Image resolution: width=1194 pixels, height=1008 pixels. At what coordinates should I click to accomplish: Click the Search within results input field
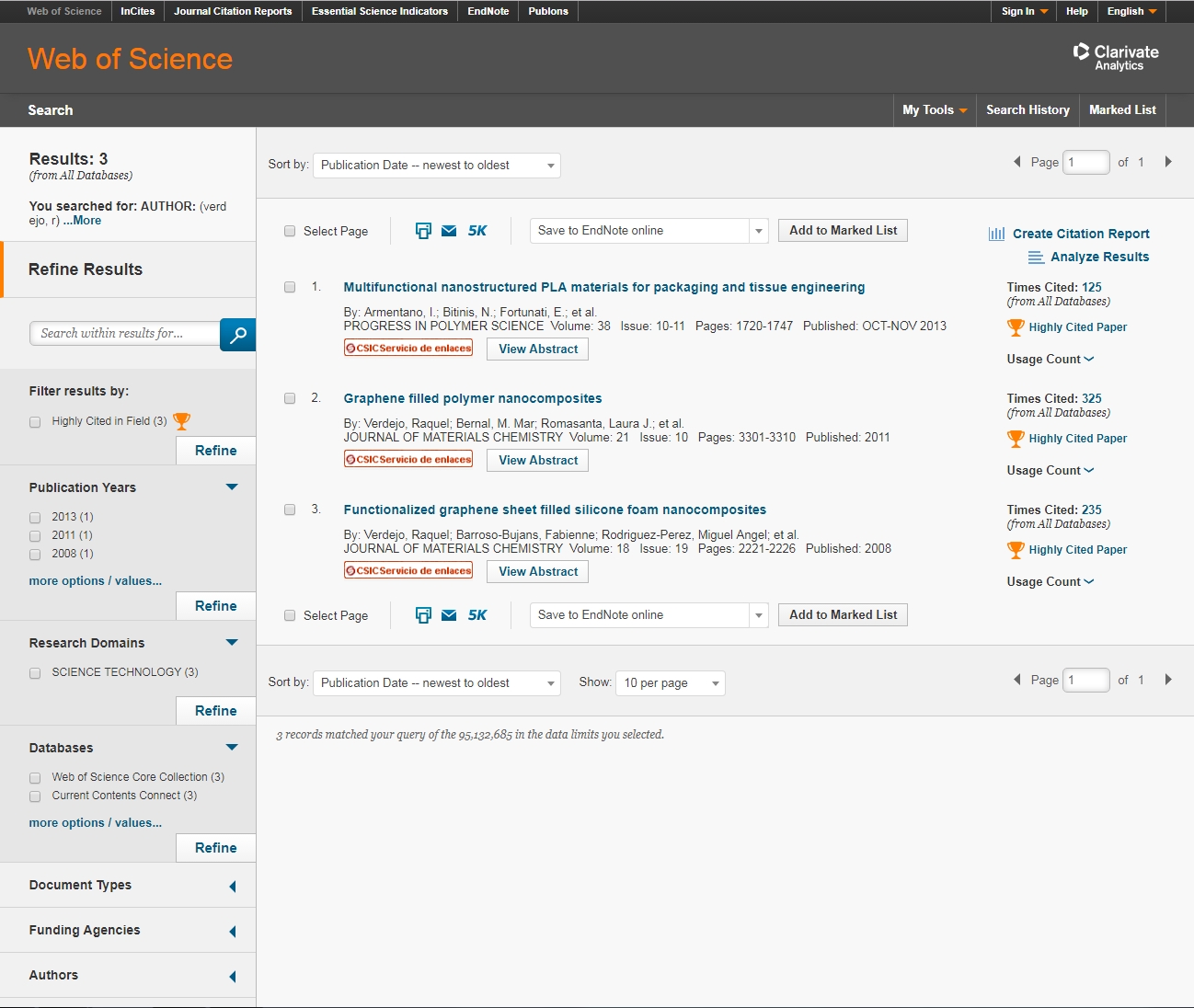click(x=125, y=334)
